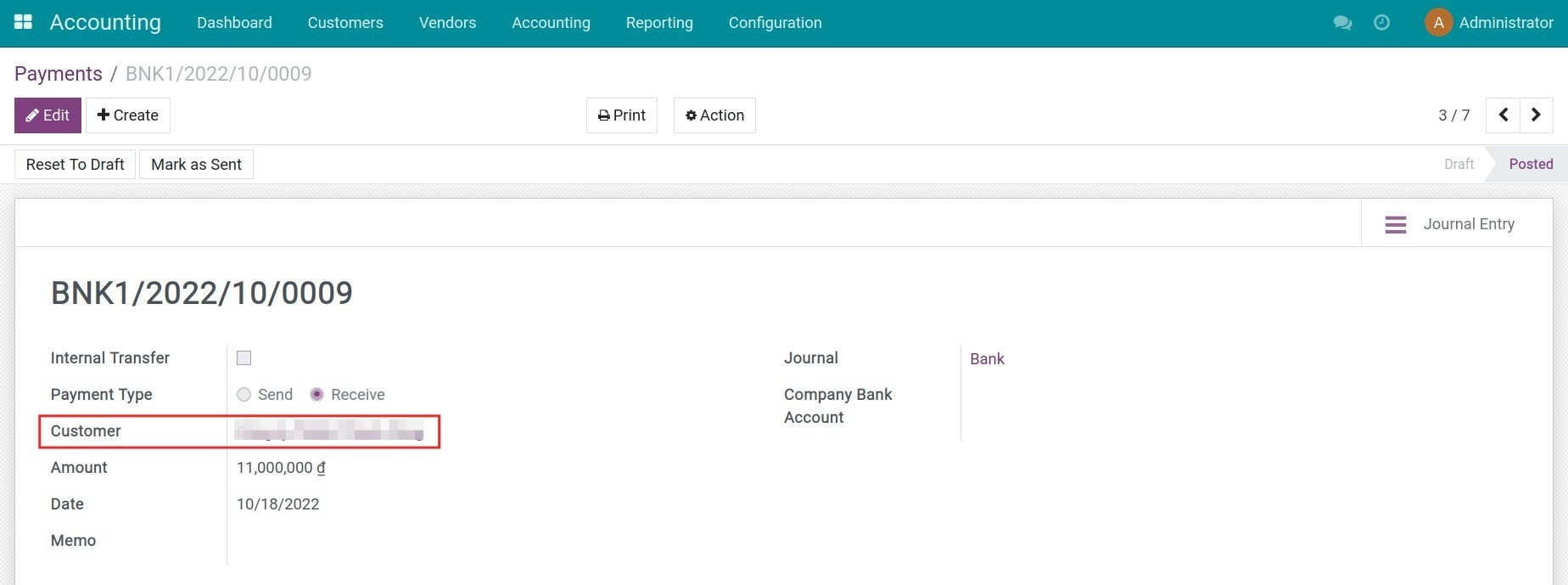Toggle the Internal Transfer checkbox
1568x585 pixels.
(x=244, y=358)
